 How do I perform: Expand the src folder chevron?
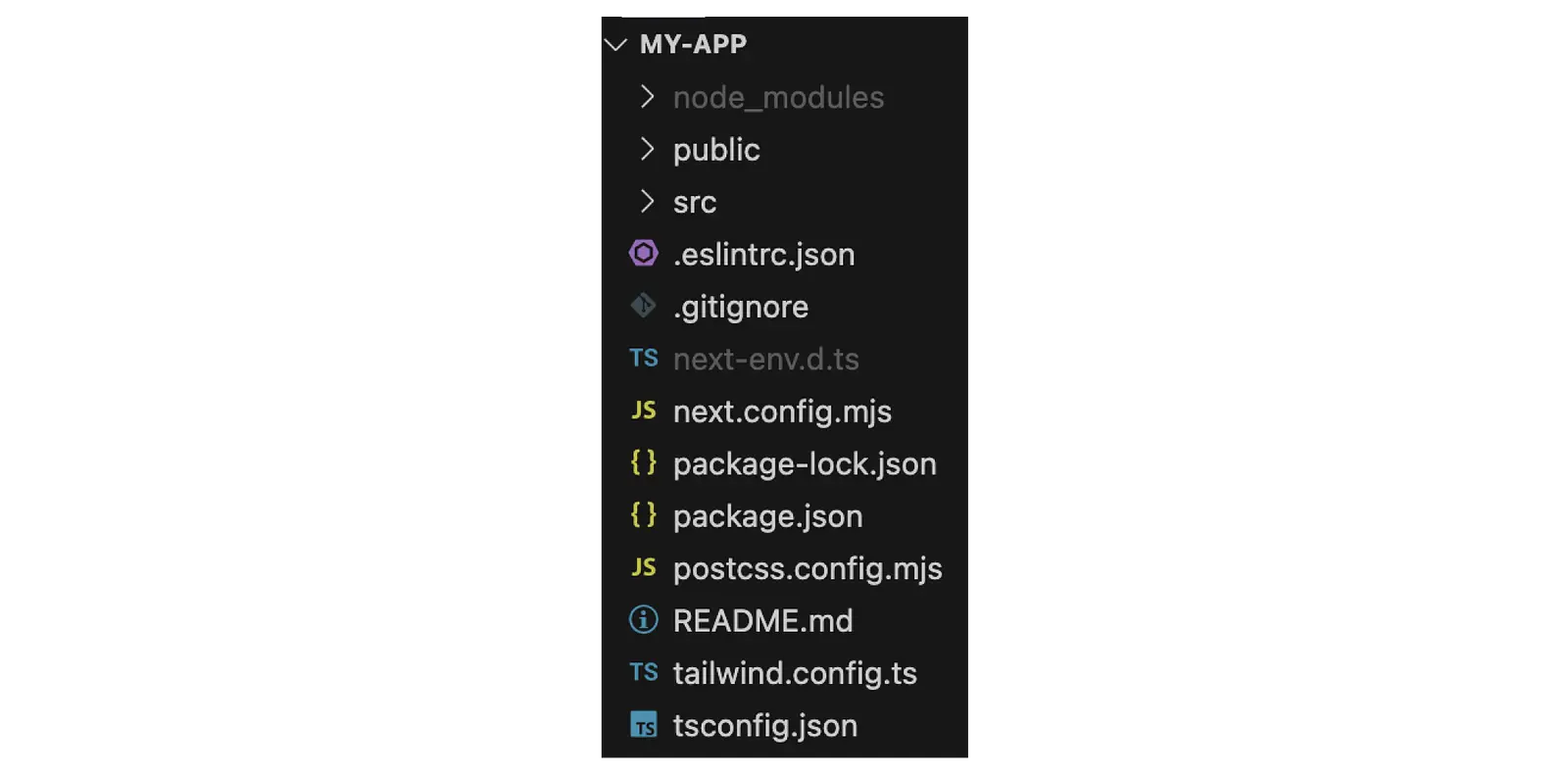click(647, 201)
